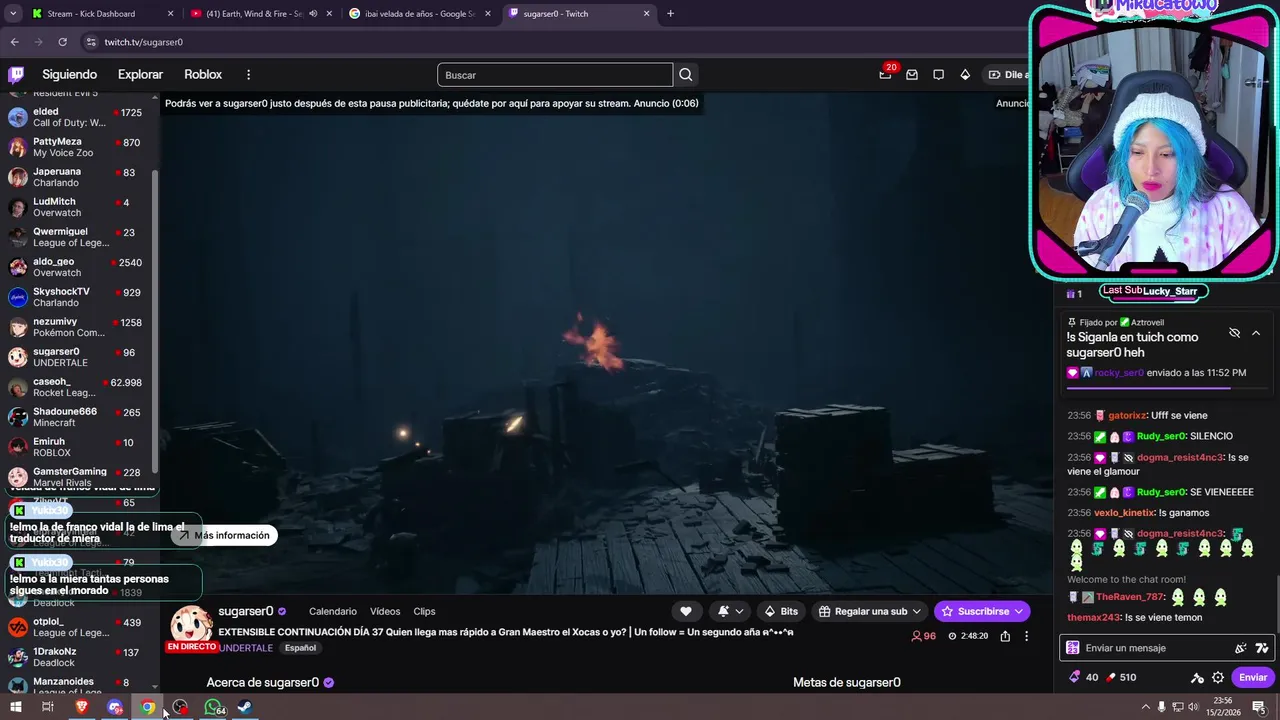Click Roblox in the top navigation
Viewport: 1280px width, 720px height.
[x=203, y=75]
